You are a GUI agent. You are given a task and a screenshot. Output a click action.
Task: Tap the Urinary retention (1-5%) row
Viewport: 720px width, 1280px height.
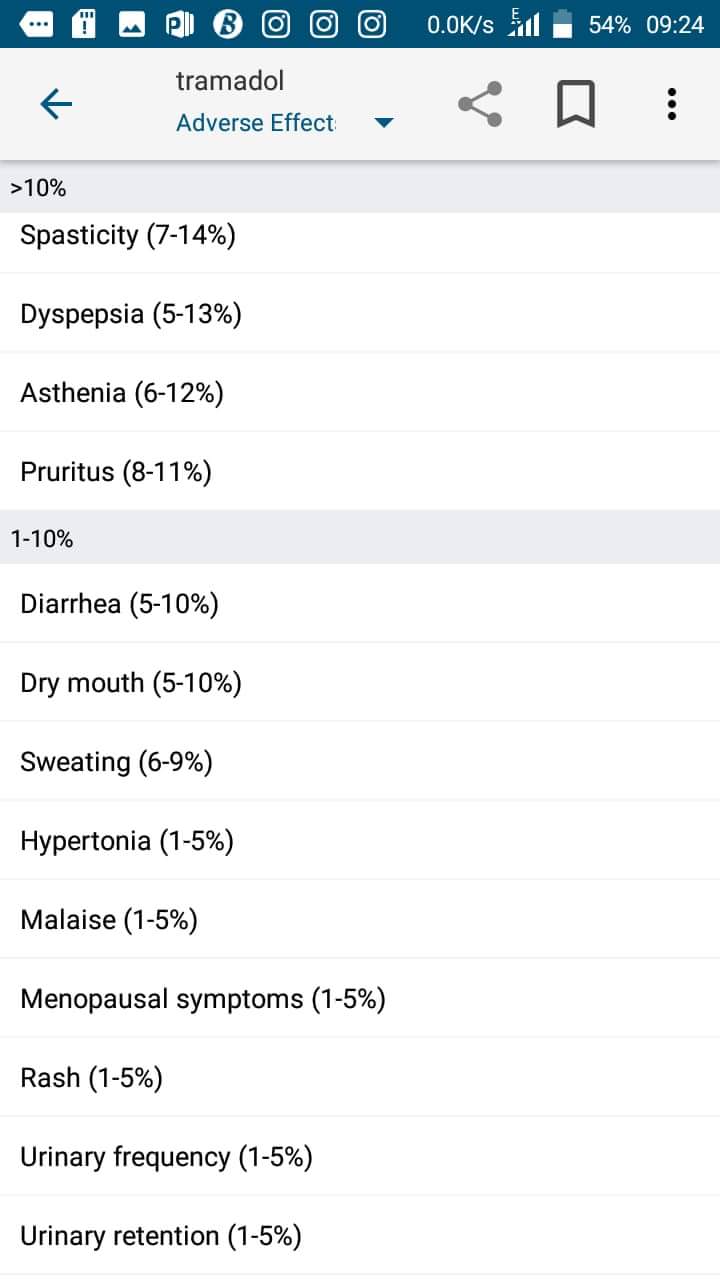tap(161, 1237)
